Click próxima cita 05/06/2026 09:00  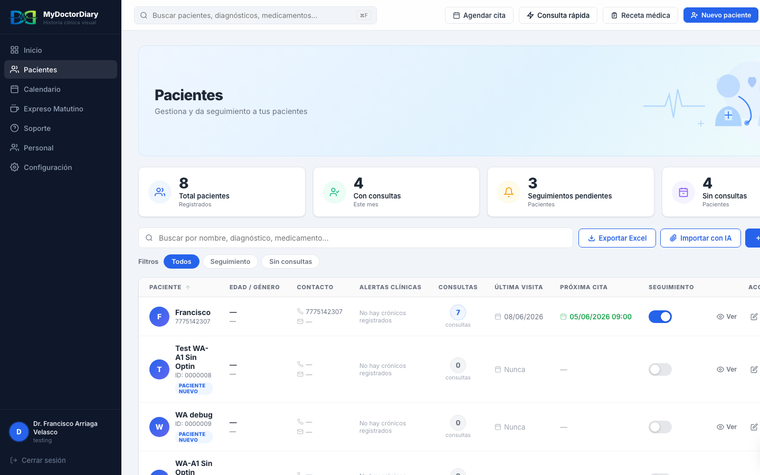(x=600, y=317)
